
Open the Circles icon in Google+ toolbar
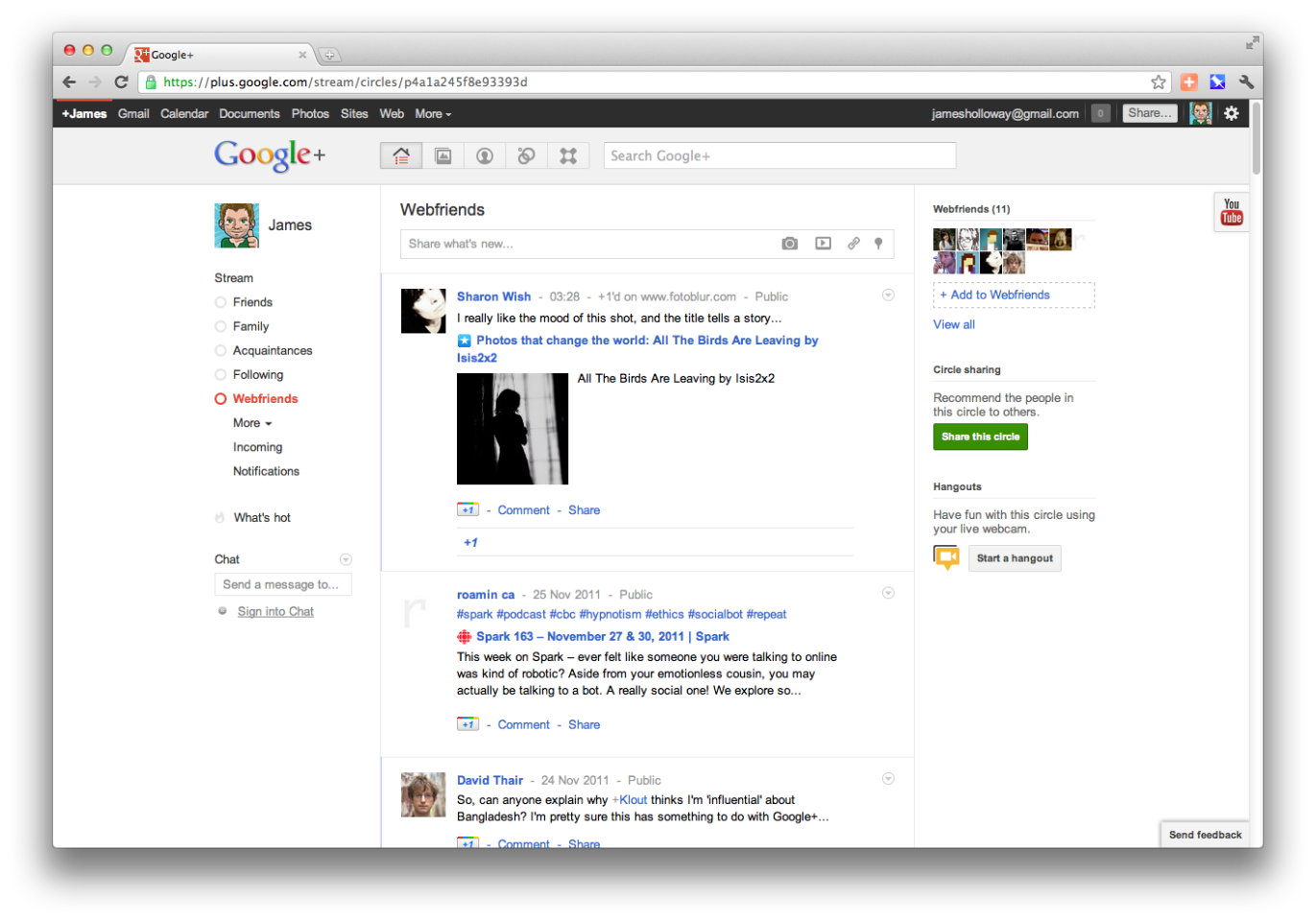[526, 155]
